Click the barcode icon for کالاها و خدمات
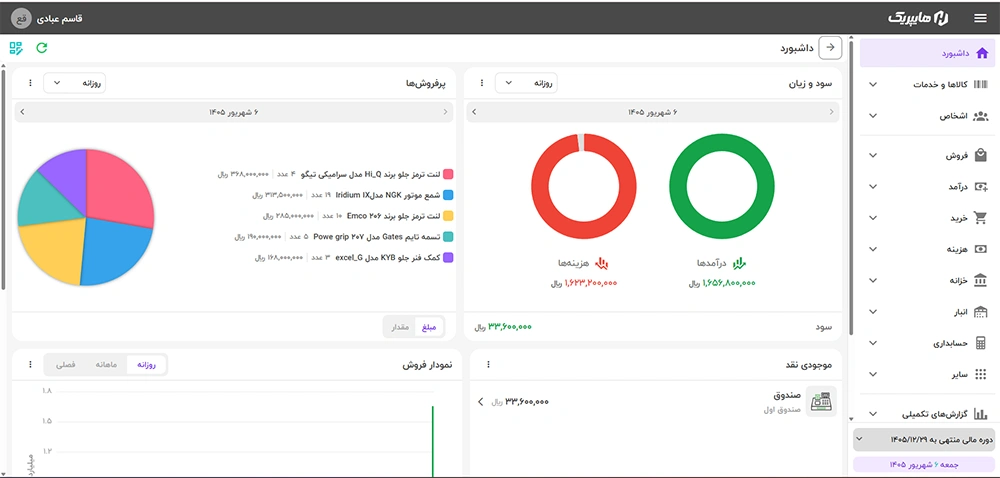The height and width of the screenshot is (478, 1000). 982,84
